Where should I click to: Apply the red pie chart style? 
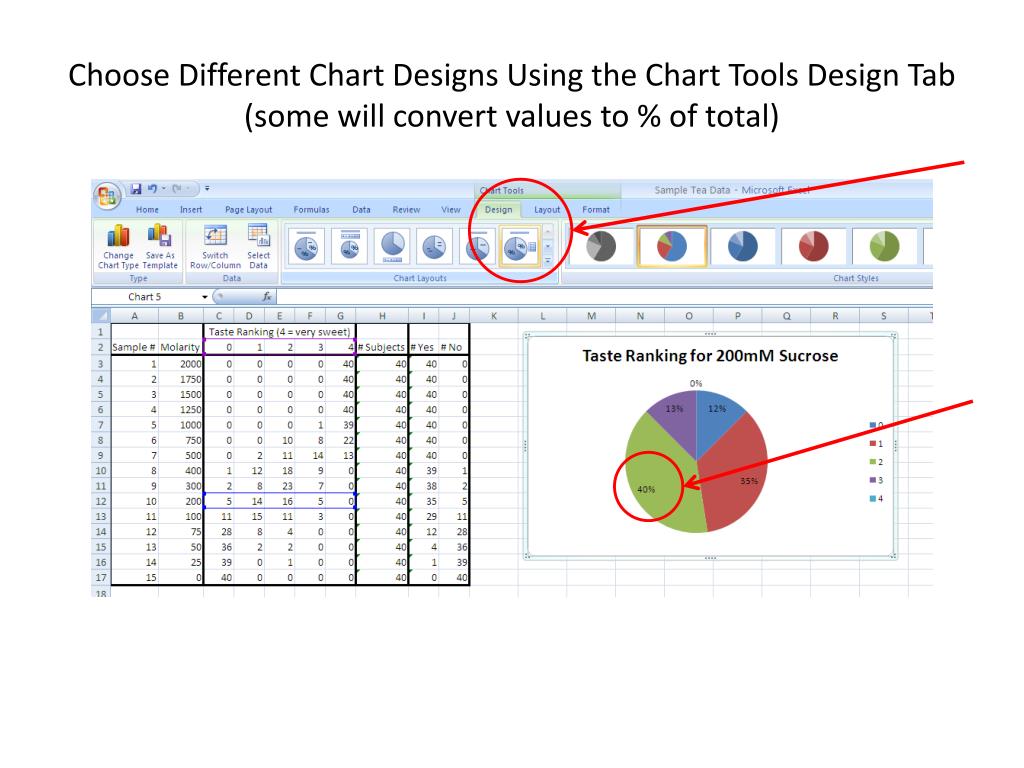click(814, 247)
